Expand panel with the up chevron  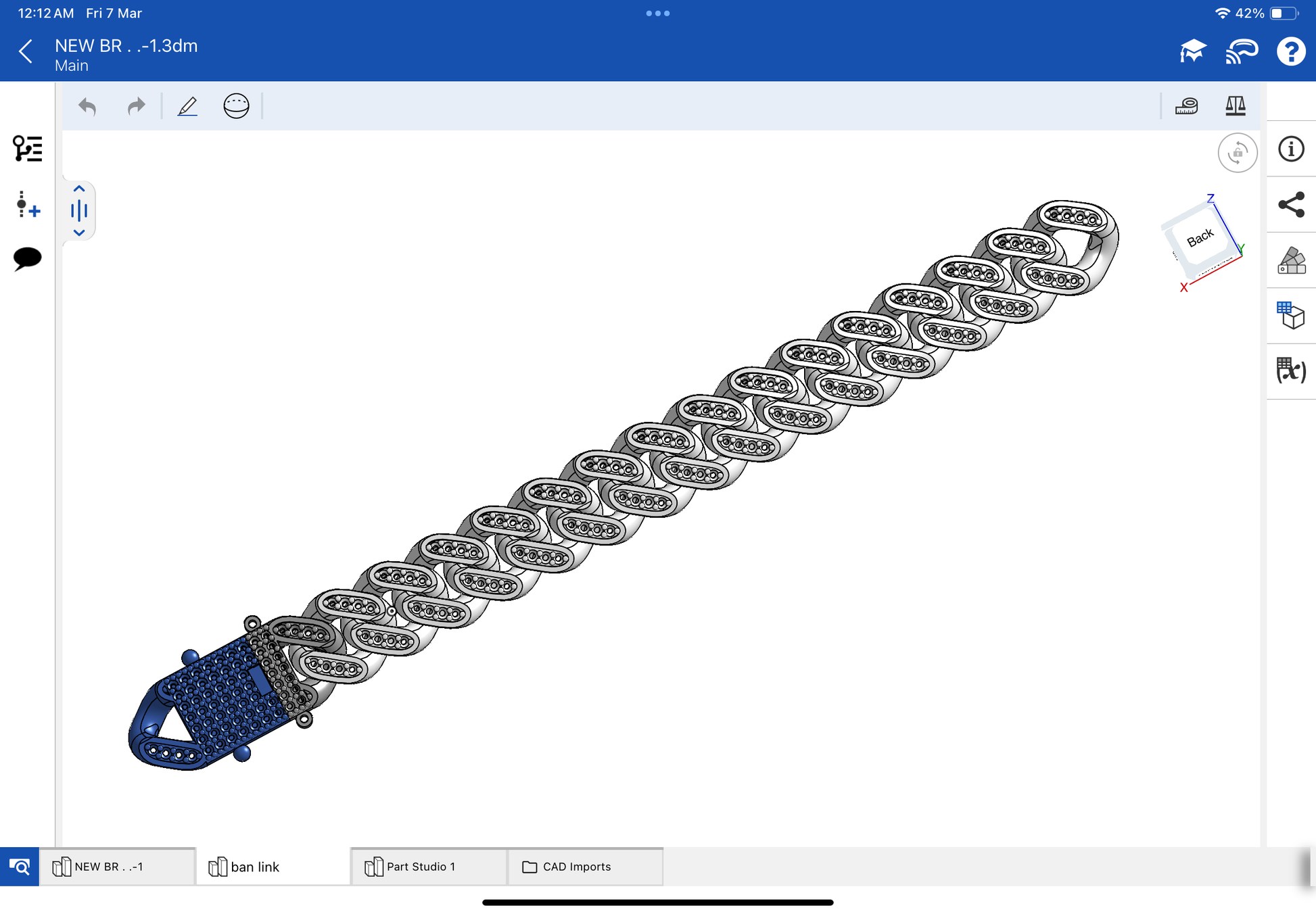coord(79,189)
